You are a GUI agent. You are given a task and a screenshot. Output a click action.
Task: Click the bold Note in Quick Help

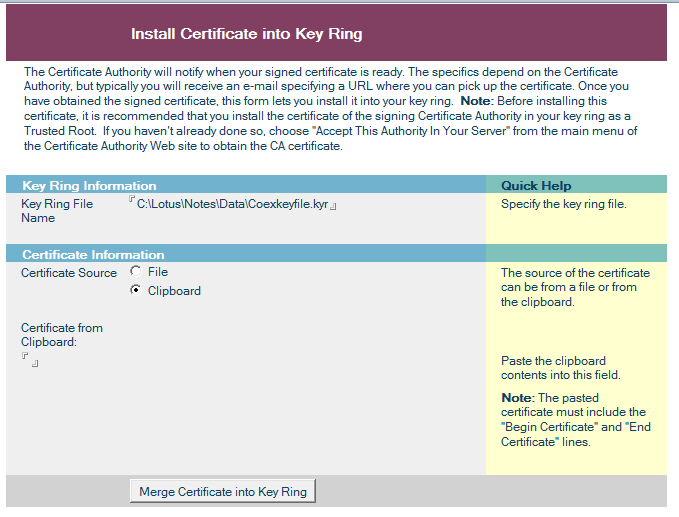pos(518,397)
